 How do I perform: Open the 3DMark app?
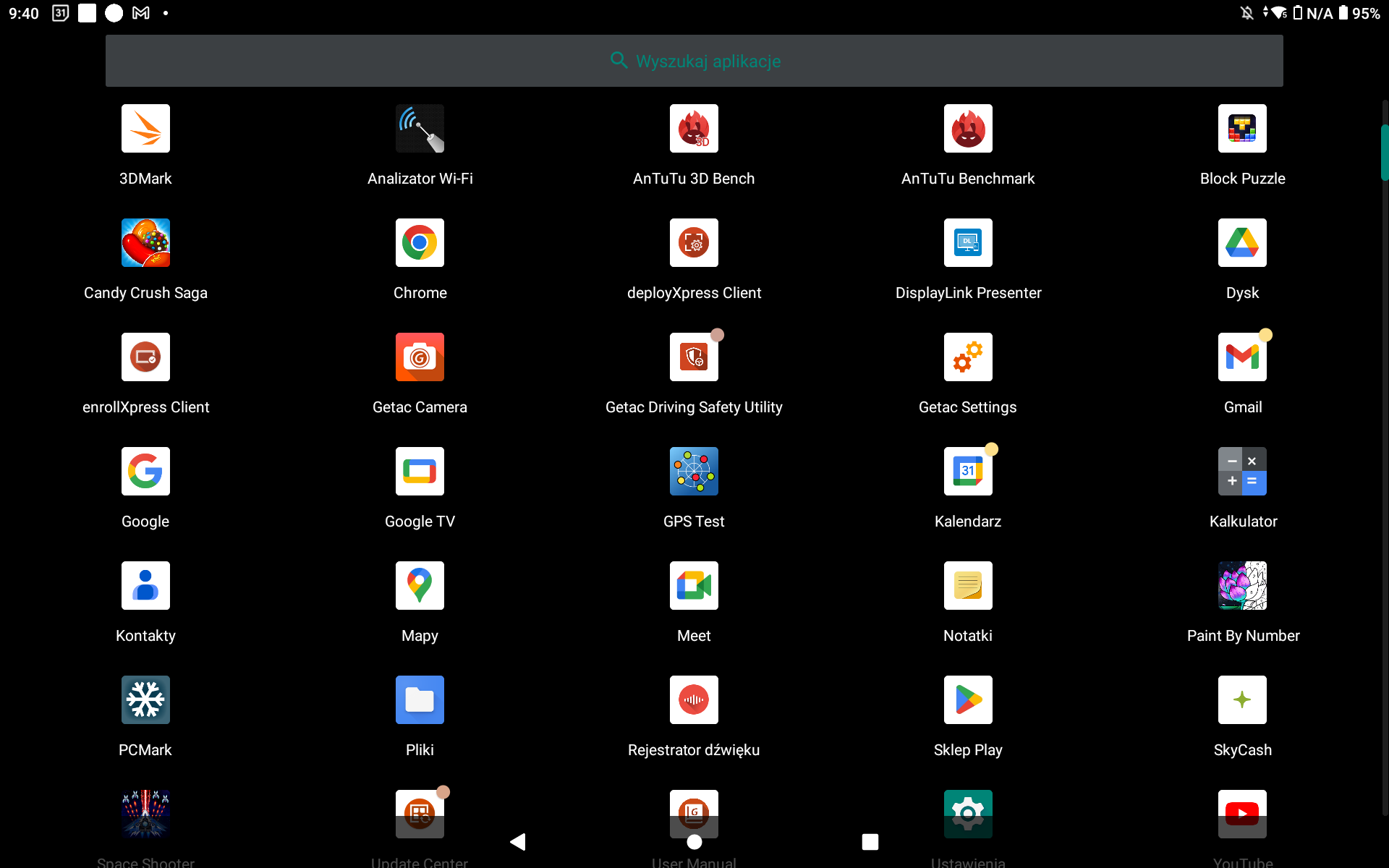pos(145,129)
